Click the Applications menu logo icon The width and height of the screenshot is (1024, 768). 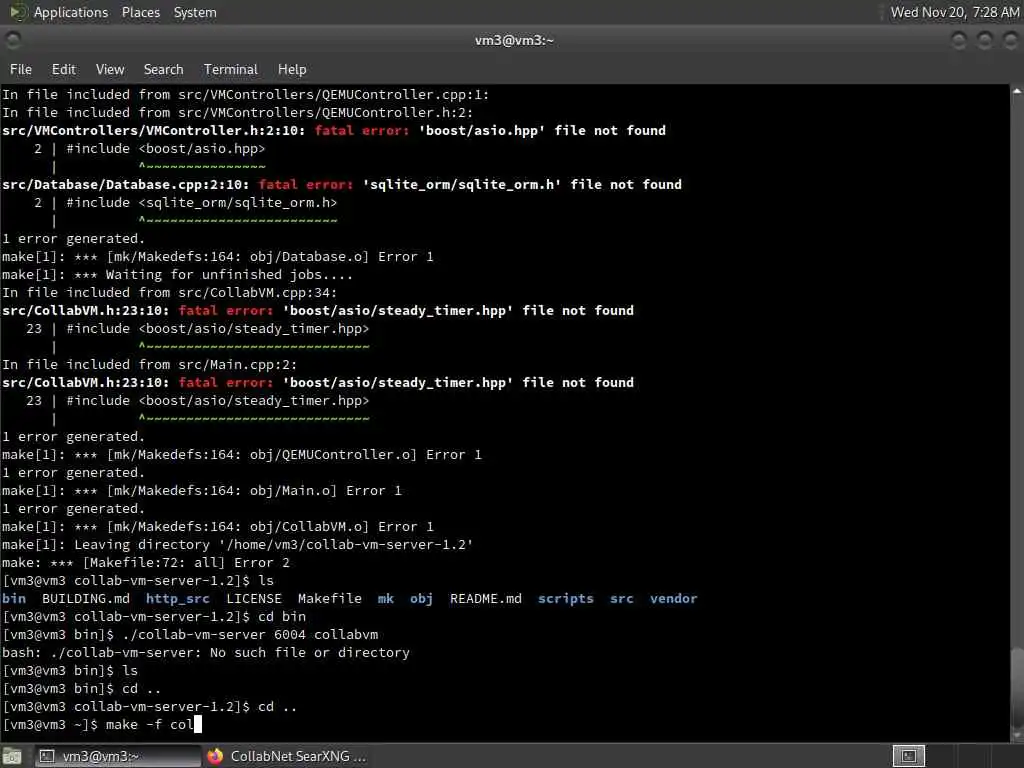pyautogui.click(x=18, y=12)
